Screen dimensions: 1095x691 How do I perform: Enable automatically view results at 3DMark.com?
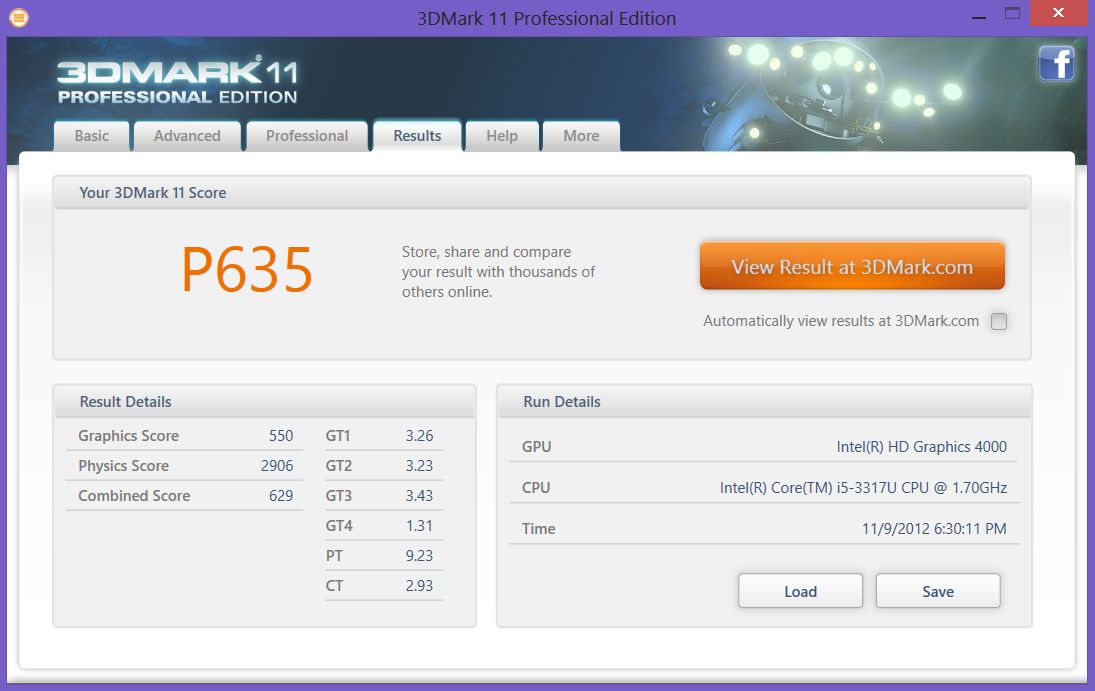pyautogui.click(x=999, y=321)
